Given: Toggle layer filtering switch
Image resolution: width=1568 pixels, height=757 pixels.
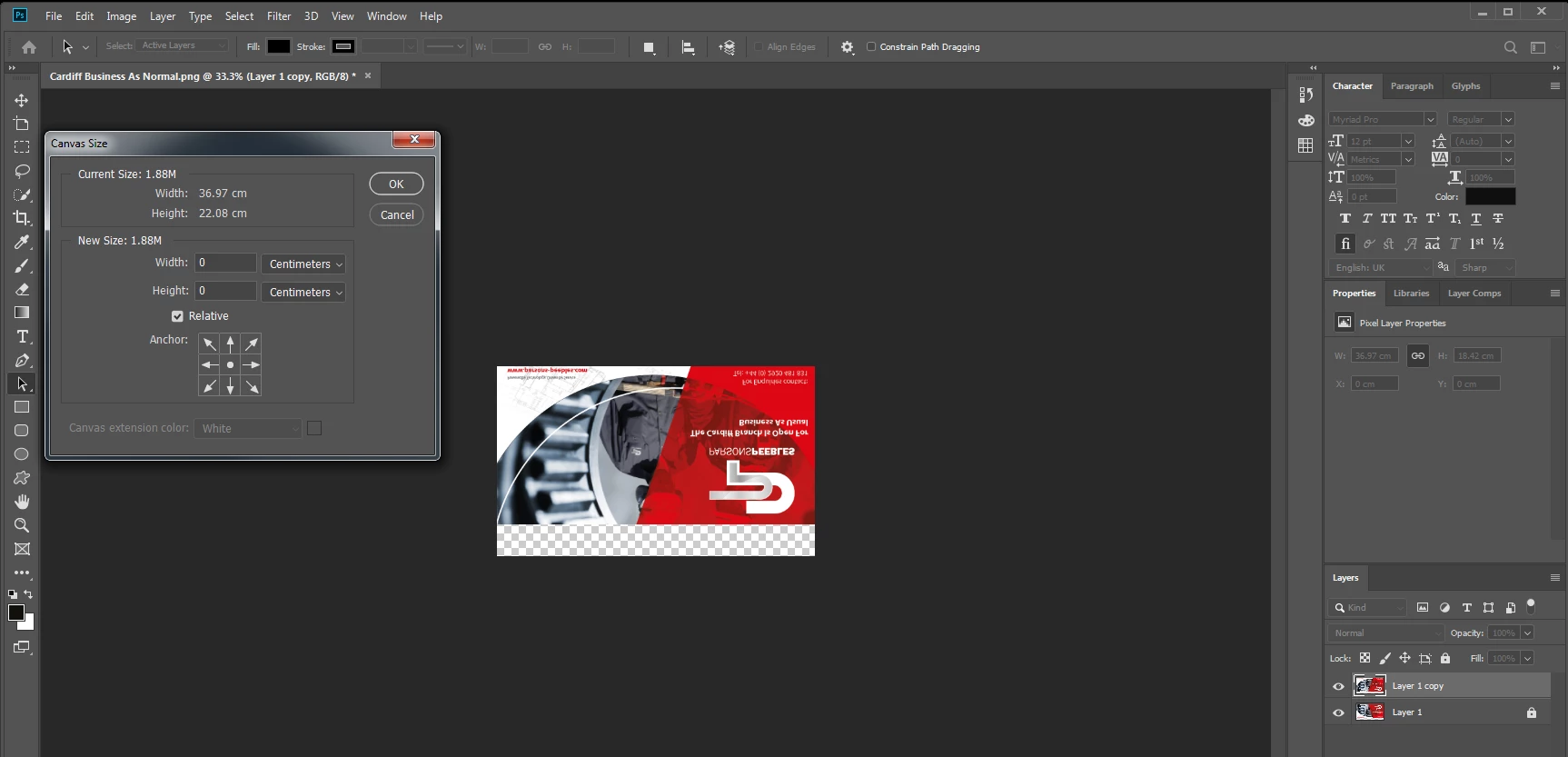Looking at the screenshot, I should [1531, 604].
